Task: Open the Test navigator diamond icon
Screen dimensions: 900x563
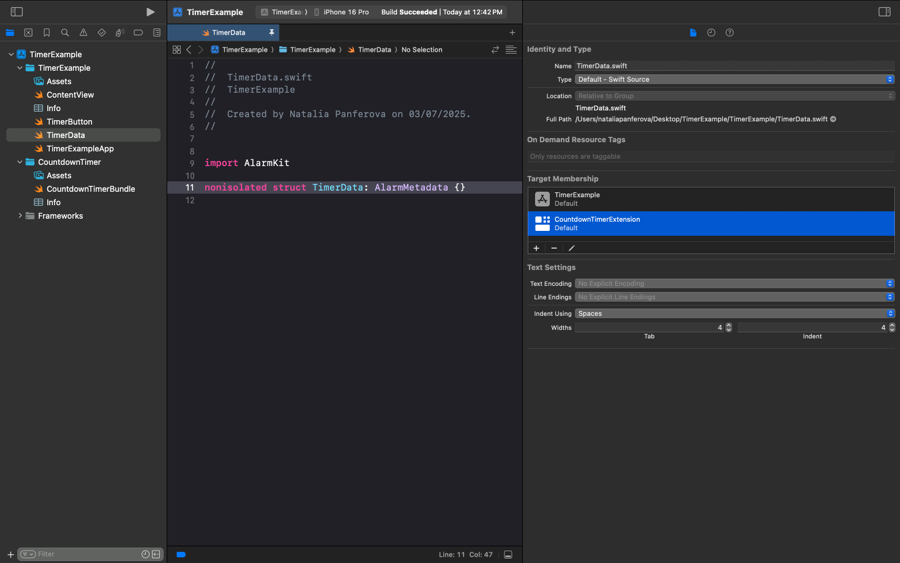Action: tap(102, 33)
